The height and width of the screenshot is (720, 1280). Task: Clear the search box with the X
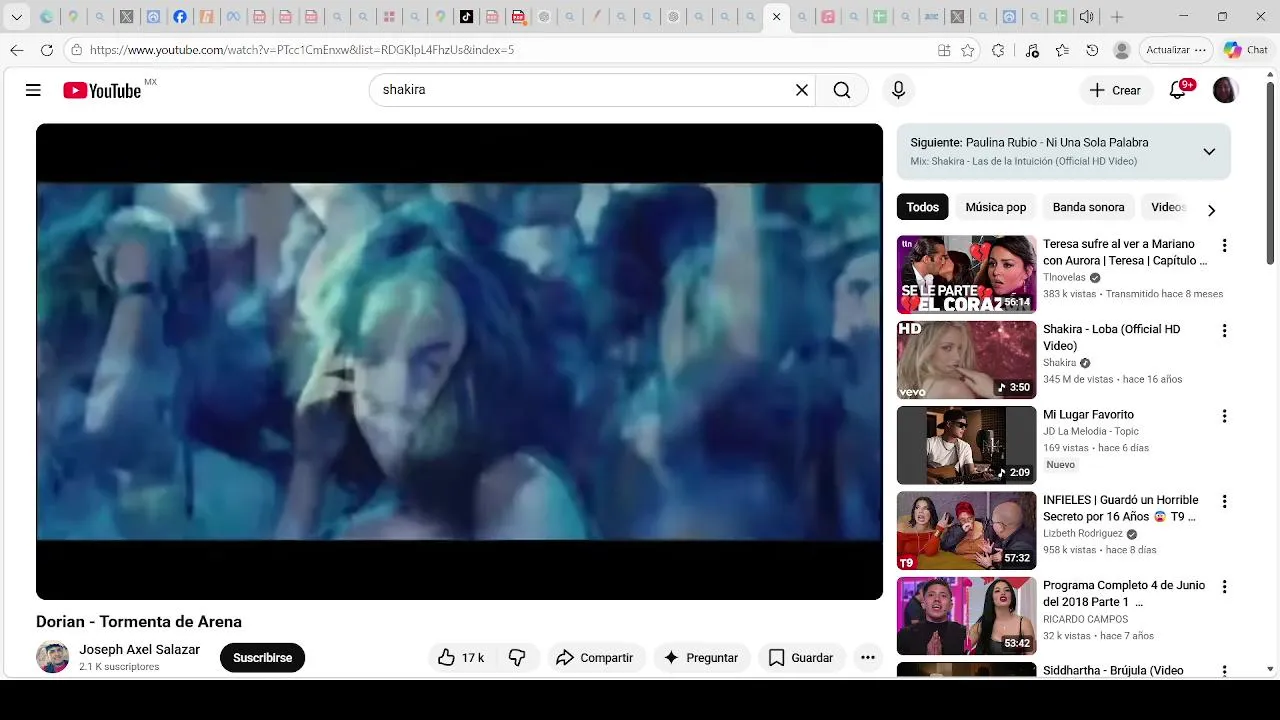801,90
